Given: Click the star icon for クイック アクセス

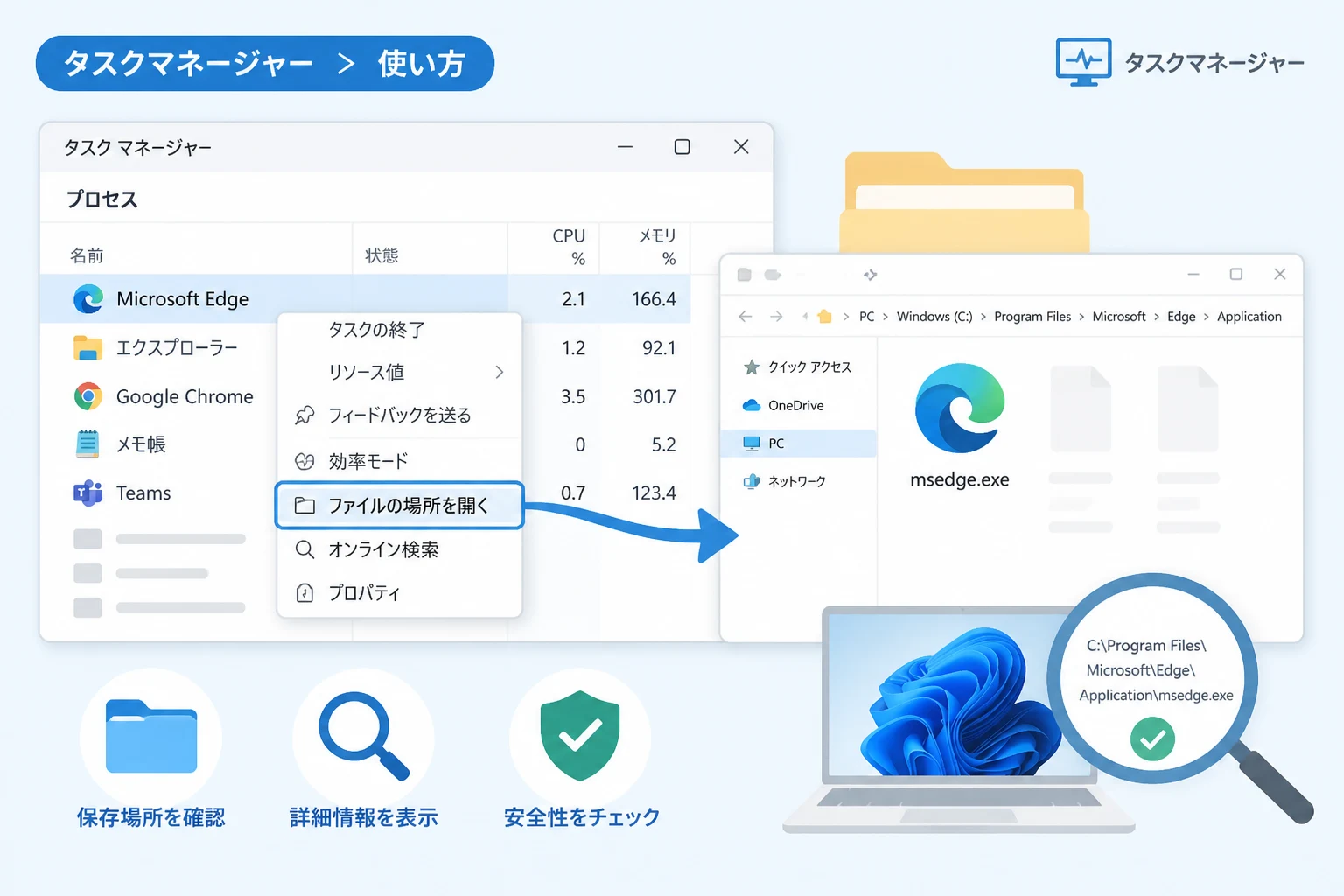Looking at the screenshot, I should pyautogui.click(x=752, y=367).
